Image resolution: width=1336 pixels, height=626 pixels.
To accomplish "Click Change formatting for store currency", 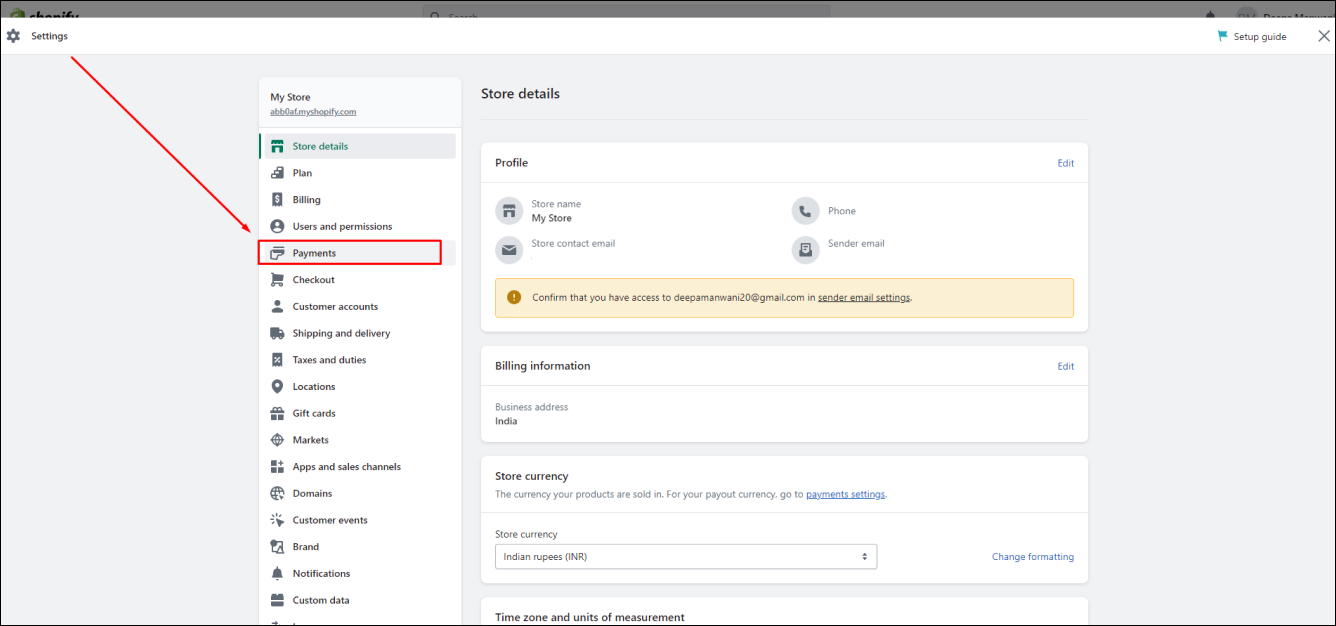I will (1033, 557).
